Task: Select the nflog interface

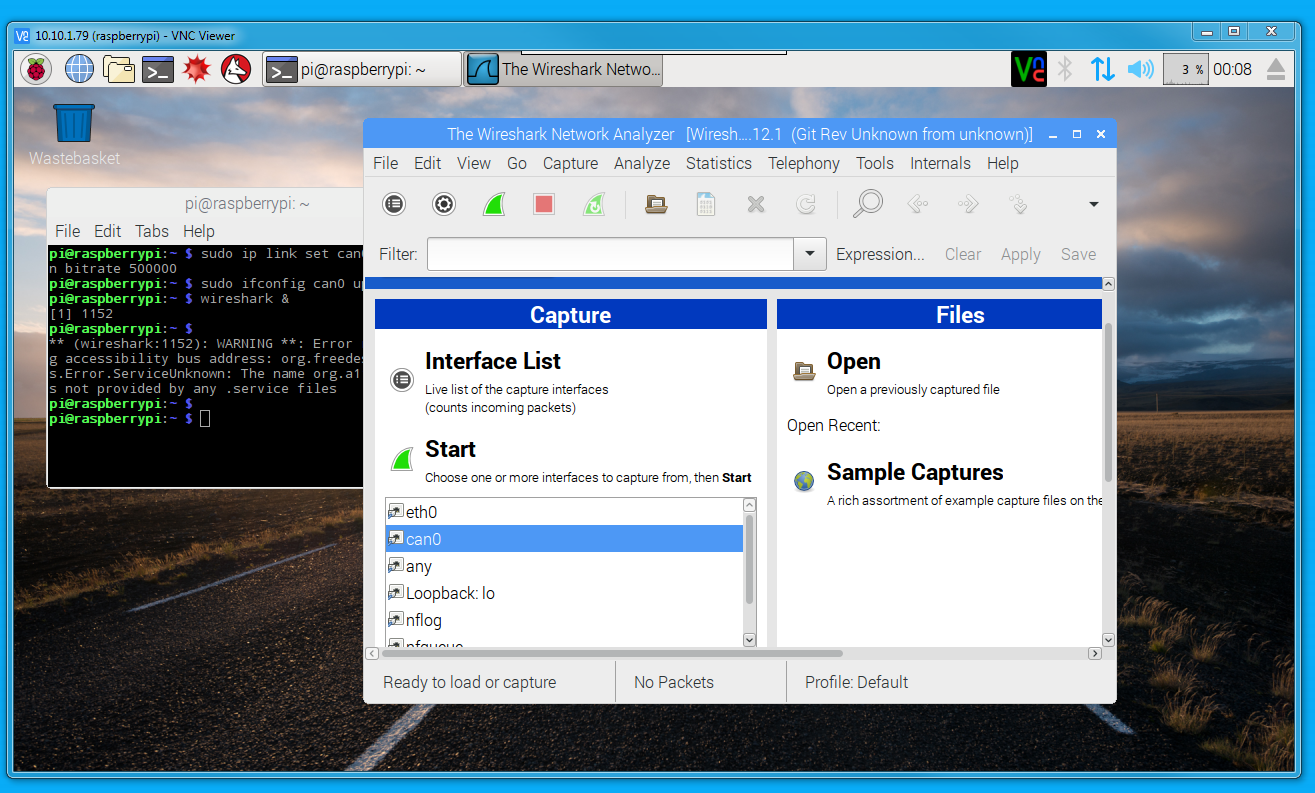Action: 564,620
